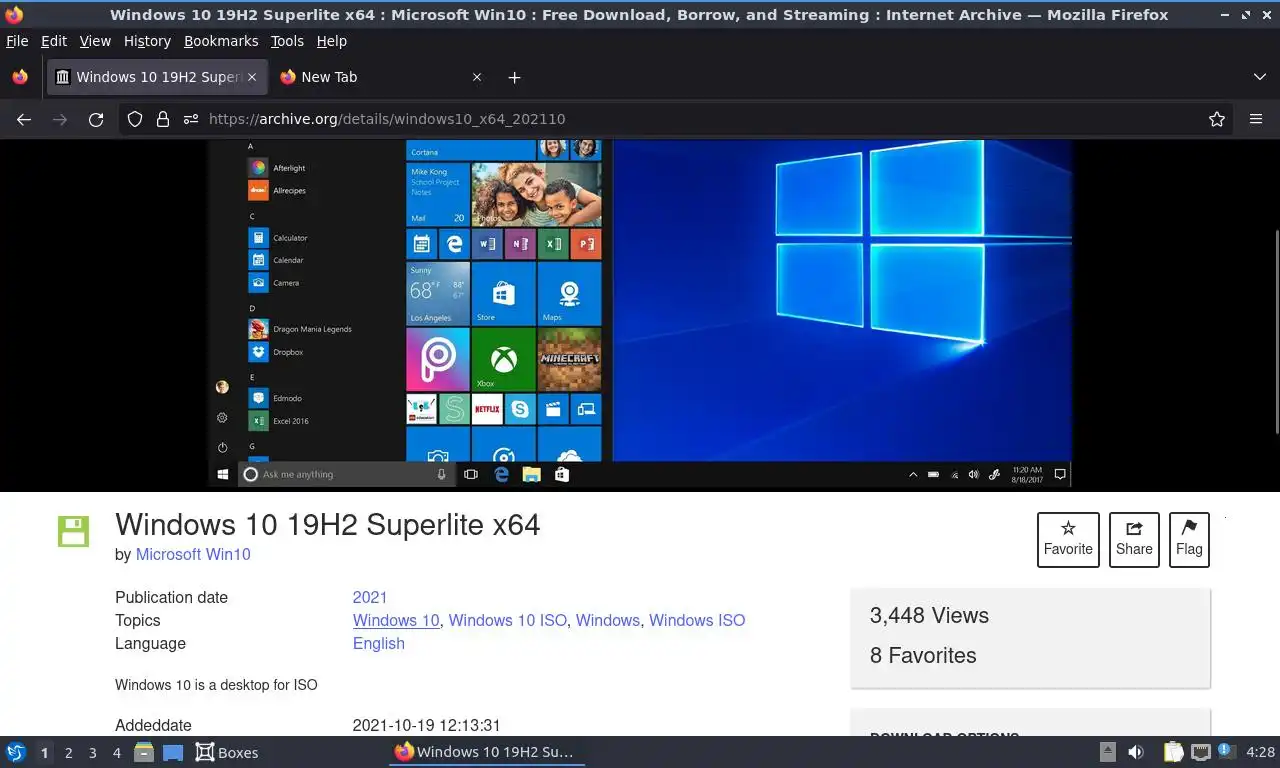The width and height of the screenshot is (1280, 768).
Task: Add this item to Favorites
Action: pyautogui.click(x=1068, y=540)
